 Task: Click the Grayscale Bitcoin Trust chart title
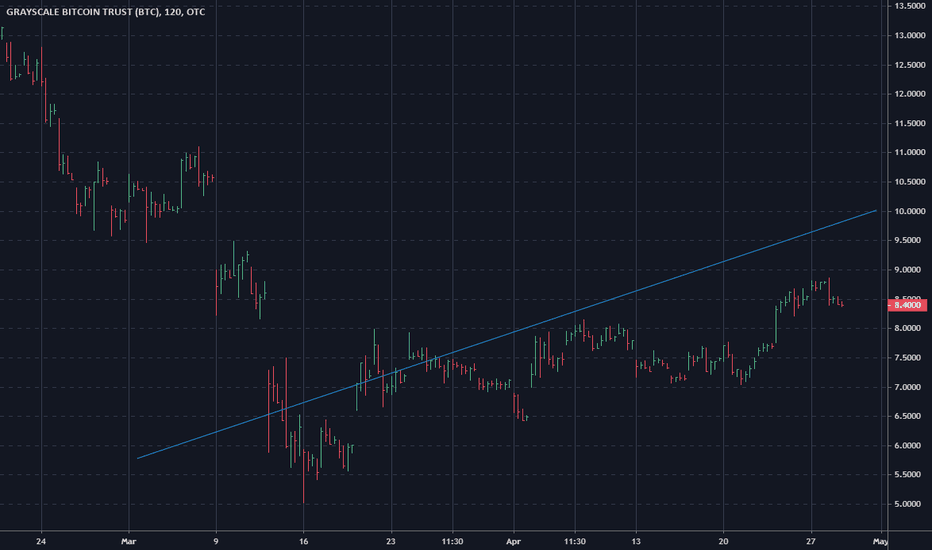[x=106, y=12]
